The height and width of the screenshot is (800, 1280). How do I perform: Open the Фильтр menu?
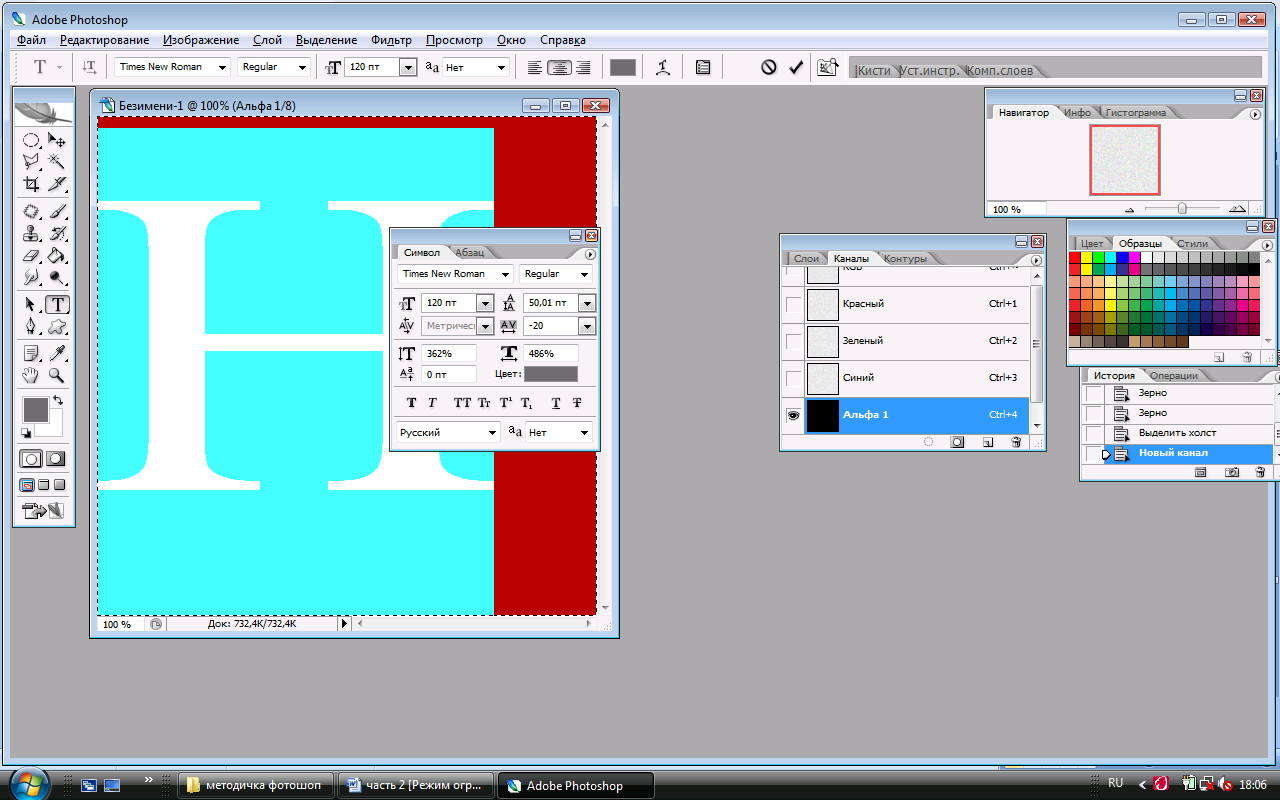pos(391,40)
